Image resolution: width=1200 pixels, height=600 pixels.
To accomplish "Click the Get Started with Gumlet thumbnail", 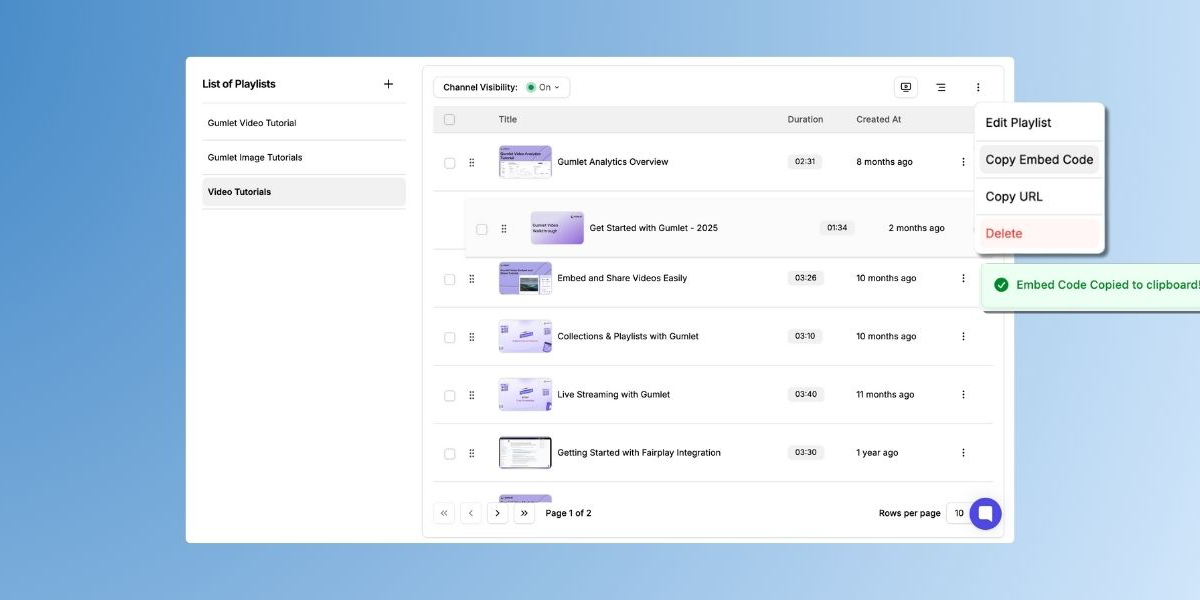I will pyautogui.click(x=557, y=228).
